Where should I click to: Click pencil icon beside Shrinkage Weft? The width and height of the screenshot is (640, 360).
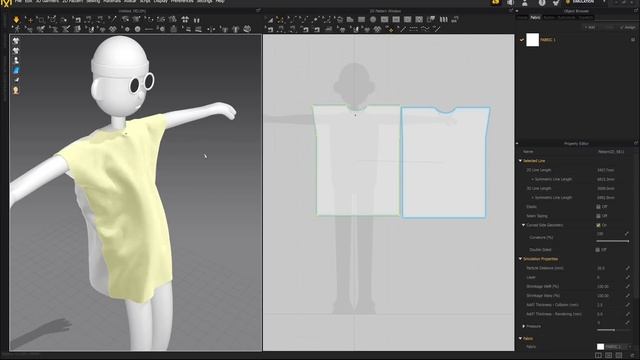tap(627, 287)
